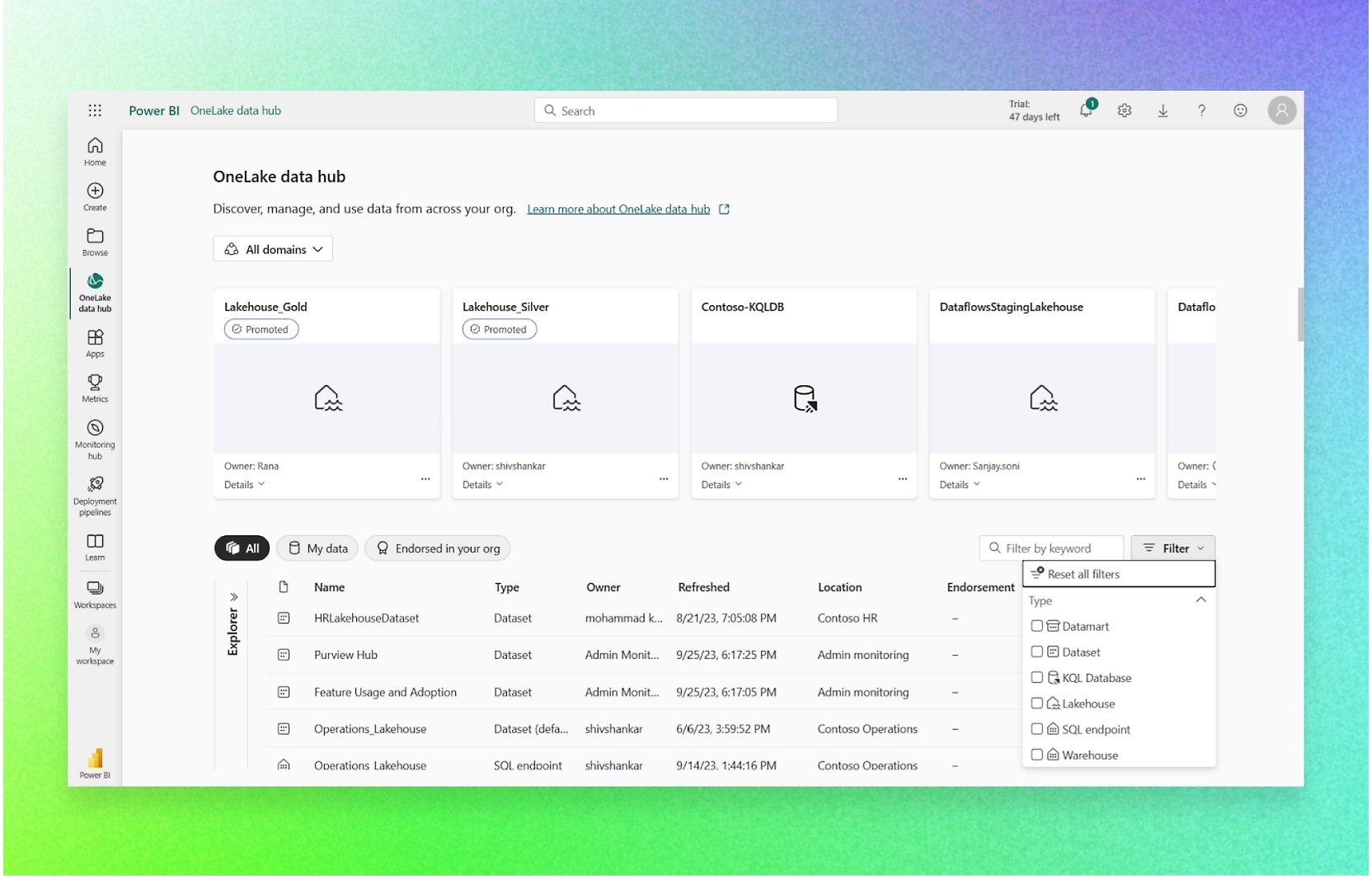Open Learn in the sidebar
1372x876 pixels.
click(95, 547)
